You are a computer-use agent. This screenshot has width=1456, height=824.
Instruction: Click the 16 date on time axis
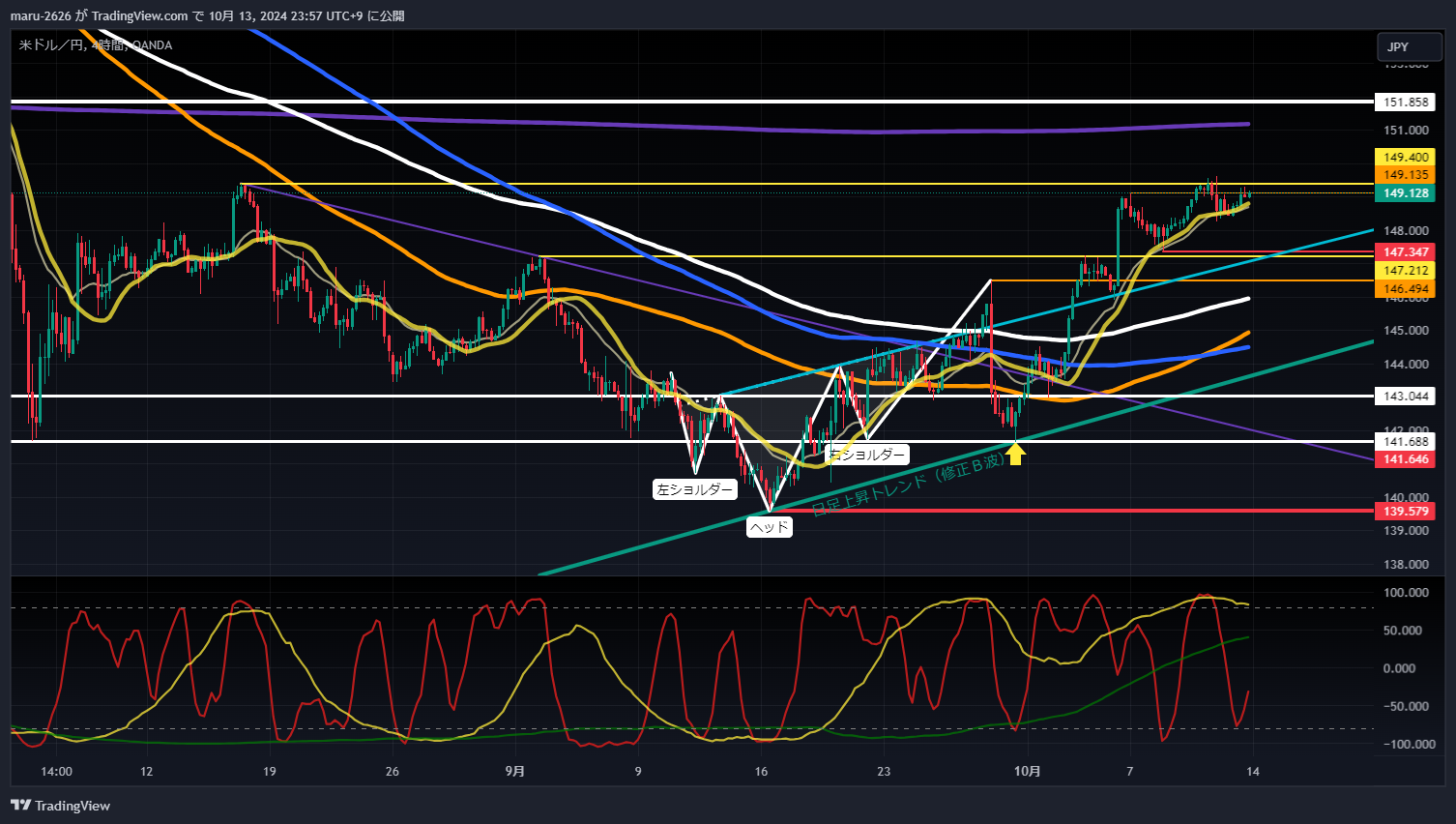761,772
